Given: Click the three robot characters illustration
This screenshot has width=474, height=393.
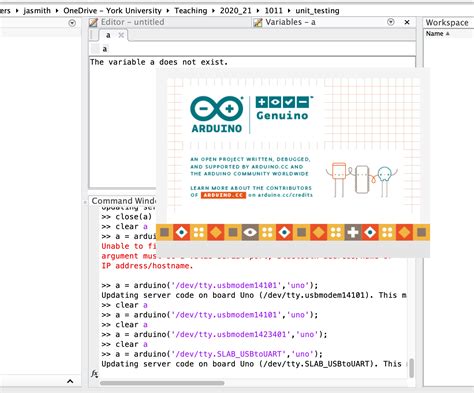Looking at the screenshot, I should coord(362,179).
